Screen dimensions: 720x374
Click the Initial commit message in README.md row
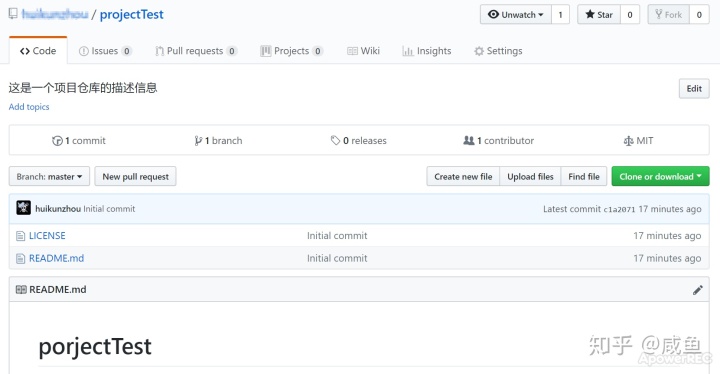click(x=337, y=258)
